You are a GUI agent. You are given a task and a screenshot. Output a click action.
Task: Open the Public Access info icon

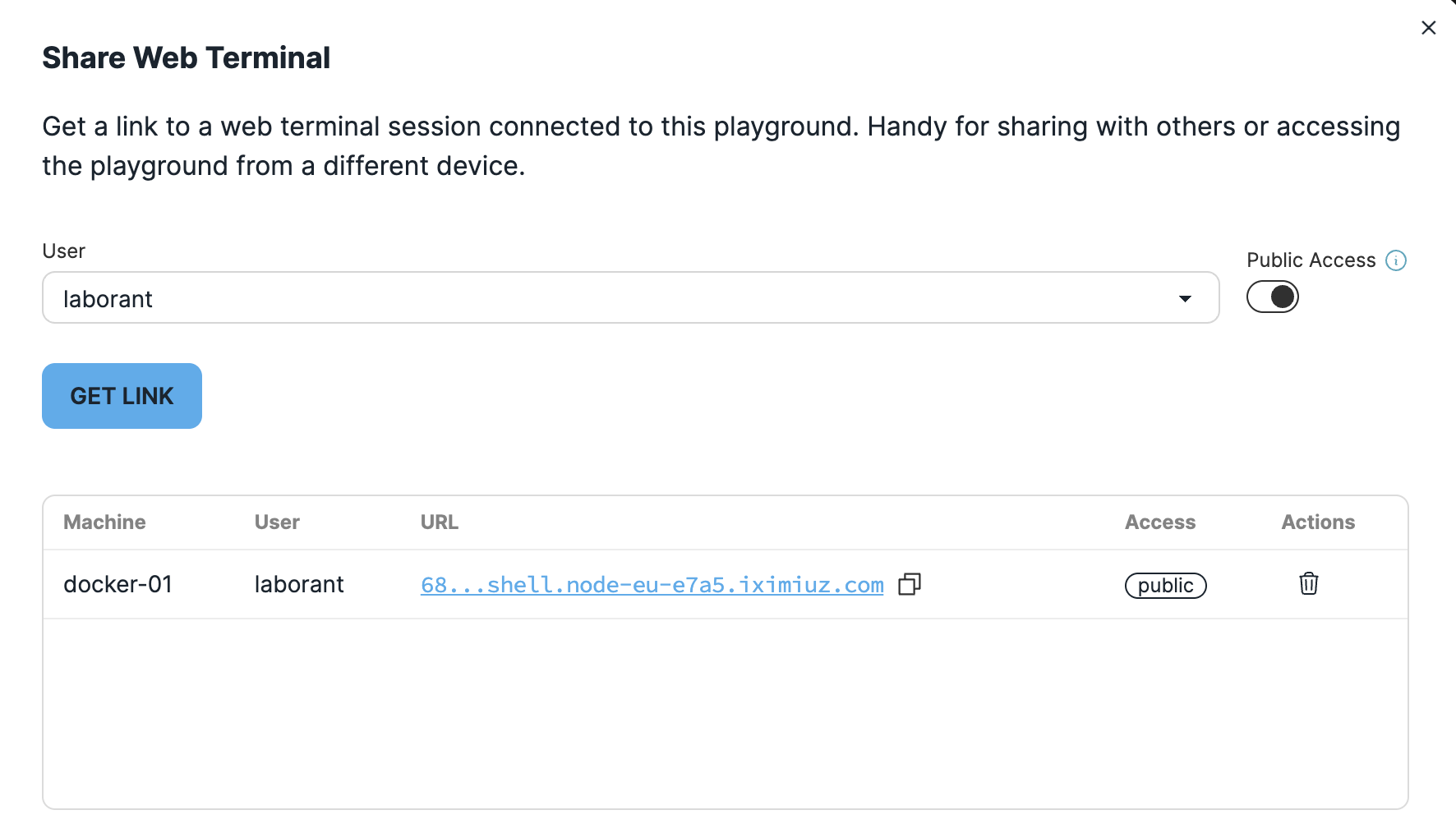point(1396,260)
